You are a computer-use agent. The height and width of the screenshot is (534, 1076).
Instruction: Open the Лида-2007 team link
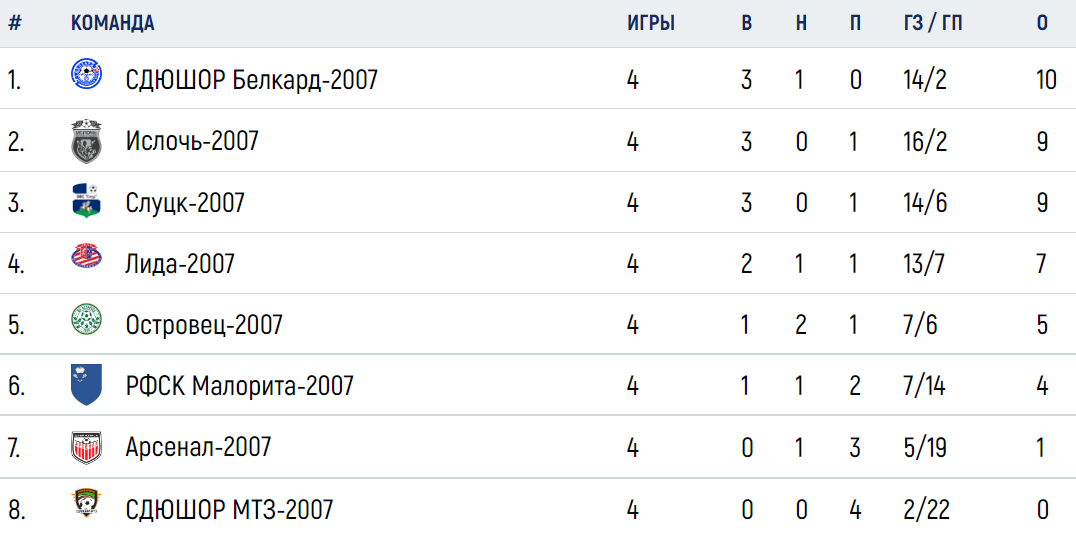tap(180, 264)
